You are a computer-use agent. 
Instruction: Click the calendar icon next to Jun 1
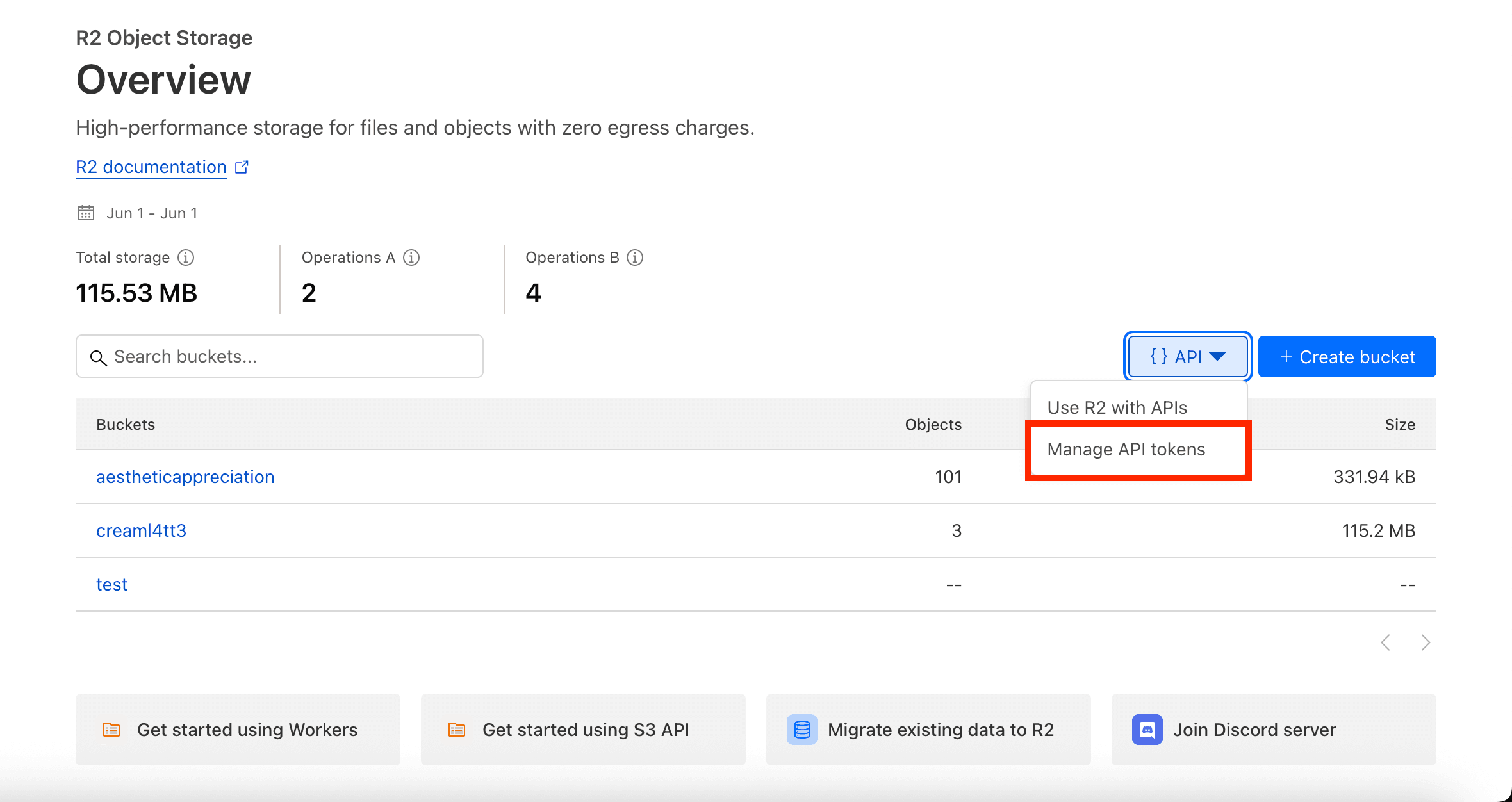pos(86,213)
